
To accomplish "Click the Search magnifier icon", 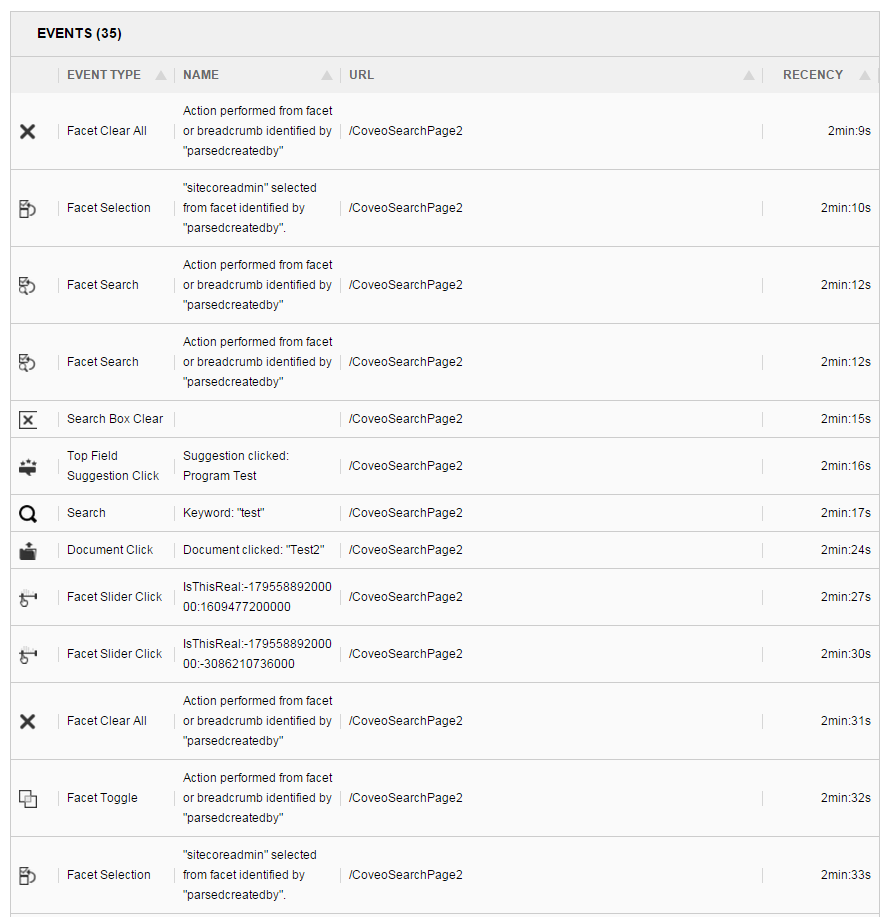I will pos(27,513).
